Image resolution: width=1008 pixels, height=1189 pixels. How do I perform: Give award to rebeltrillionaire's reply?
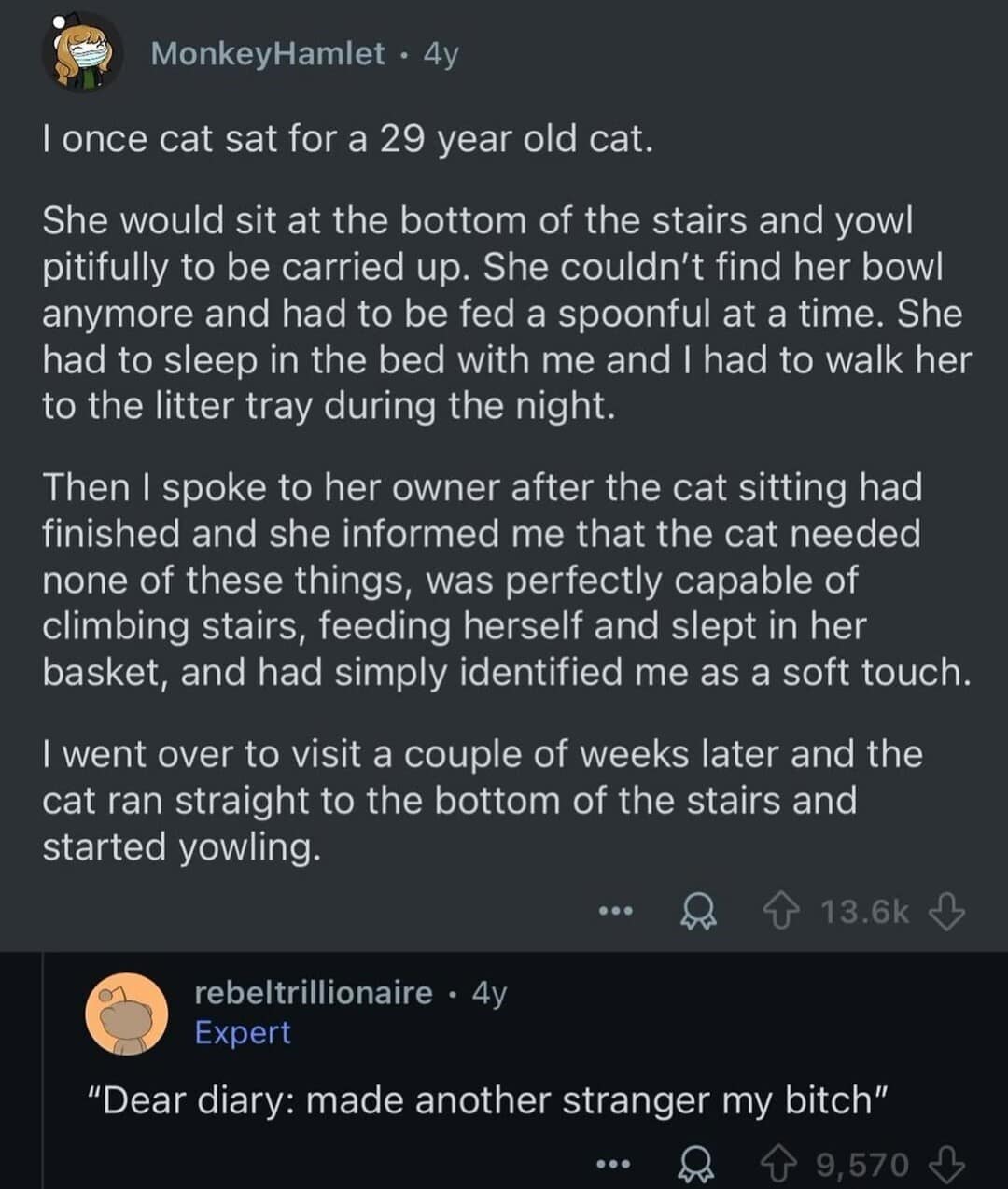tap(696, 1164)
